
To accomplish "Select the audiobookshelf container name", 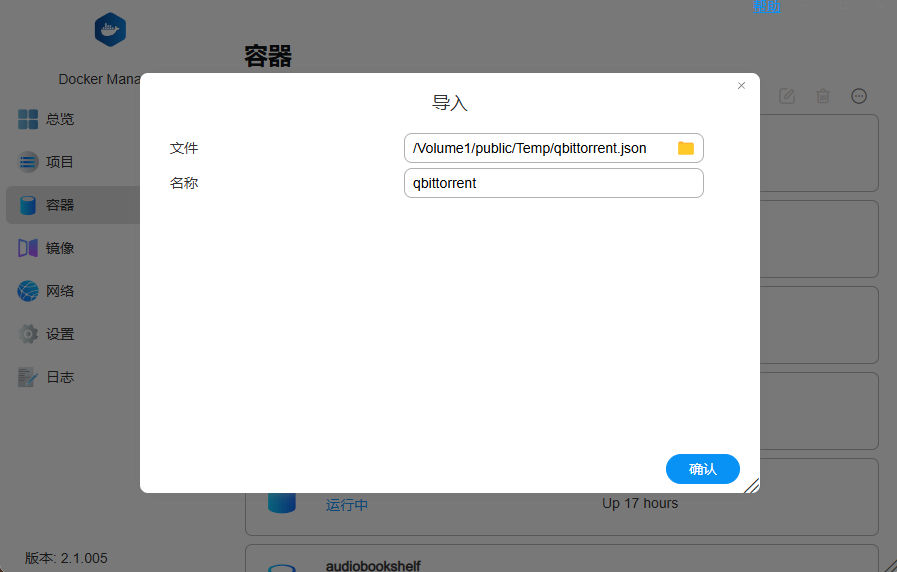I will 373,566.
